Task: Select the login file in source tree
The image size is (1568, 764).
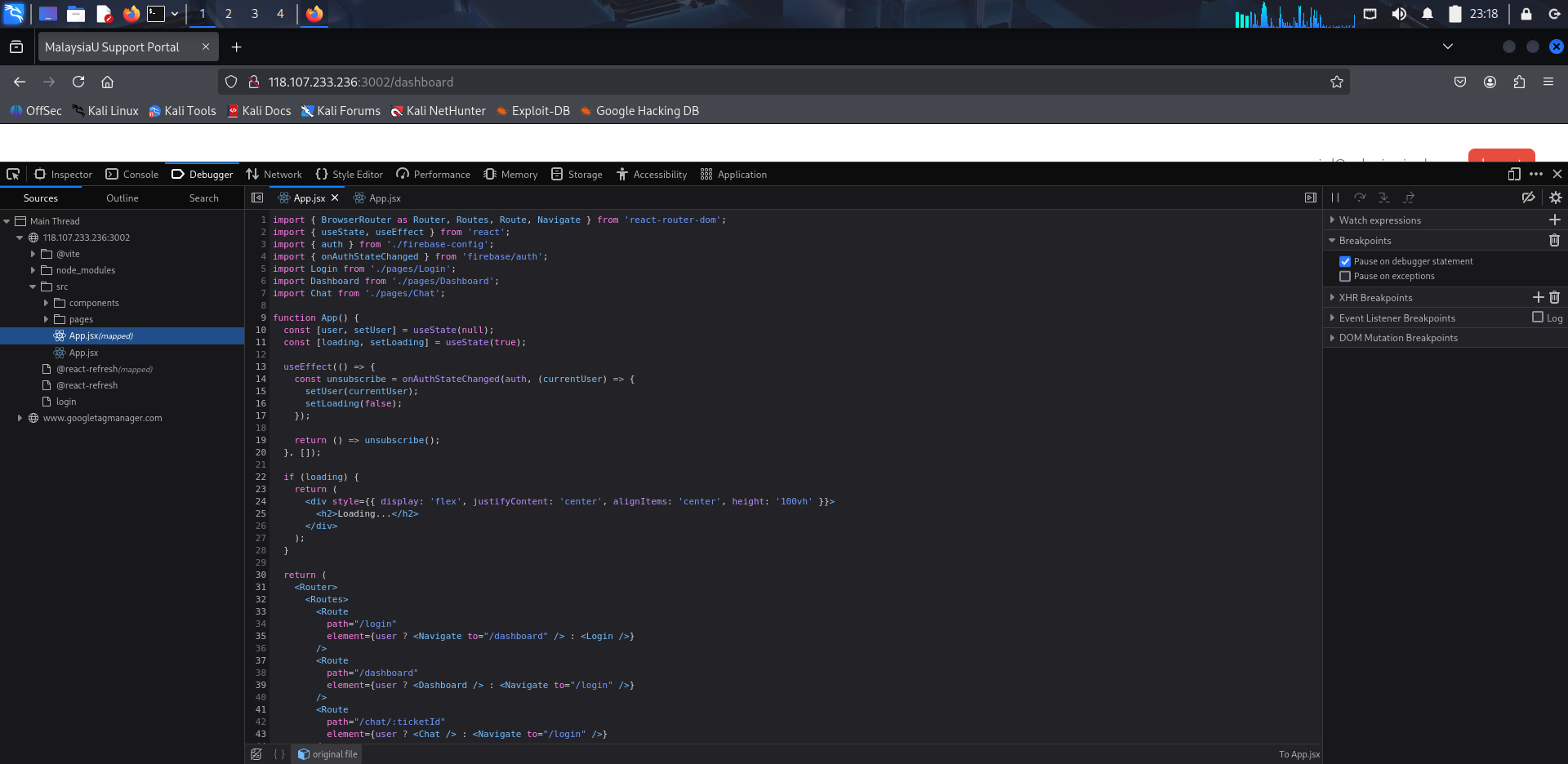Action: click(65, 402)
